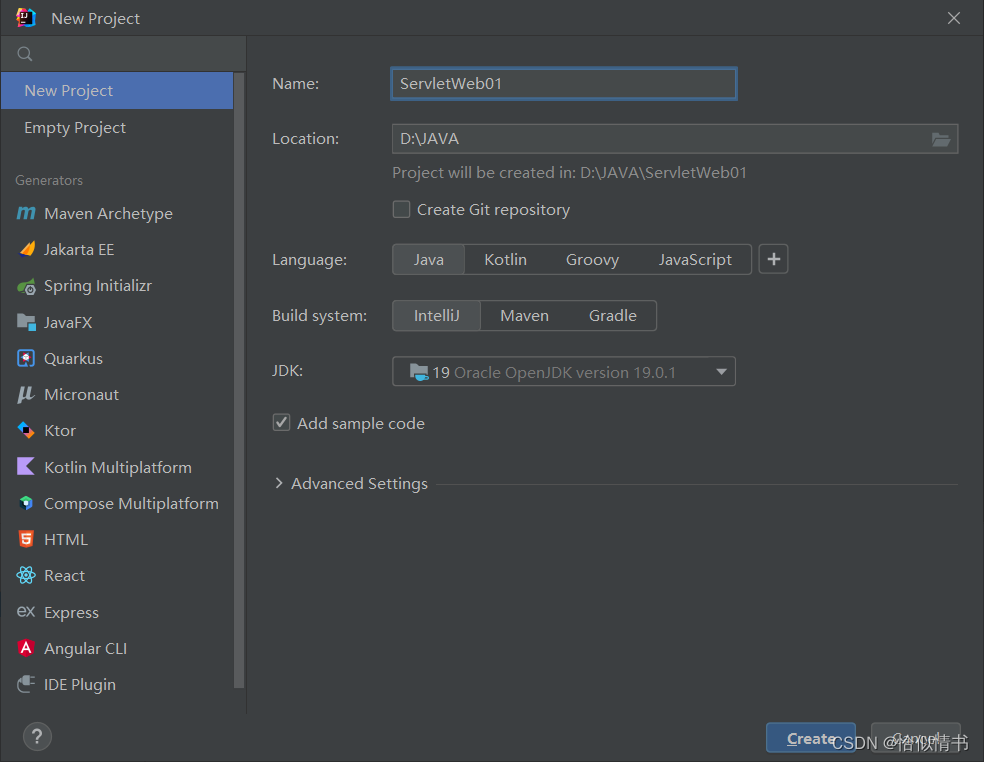Expand Advanced Settings section
Viewport: 984px width, 762px height.
351,484
